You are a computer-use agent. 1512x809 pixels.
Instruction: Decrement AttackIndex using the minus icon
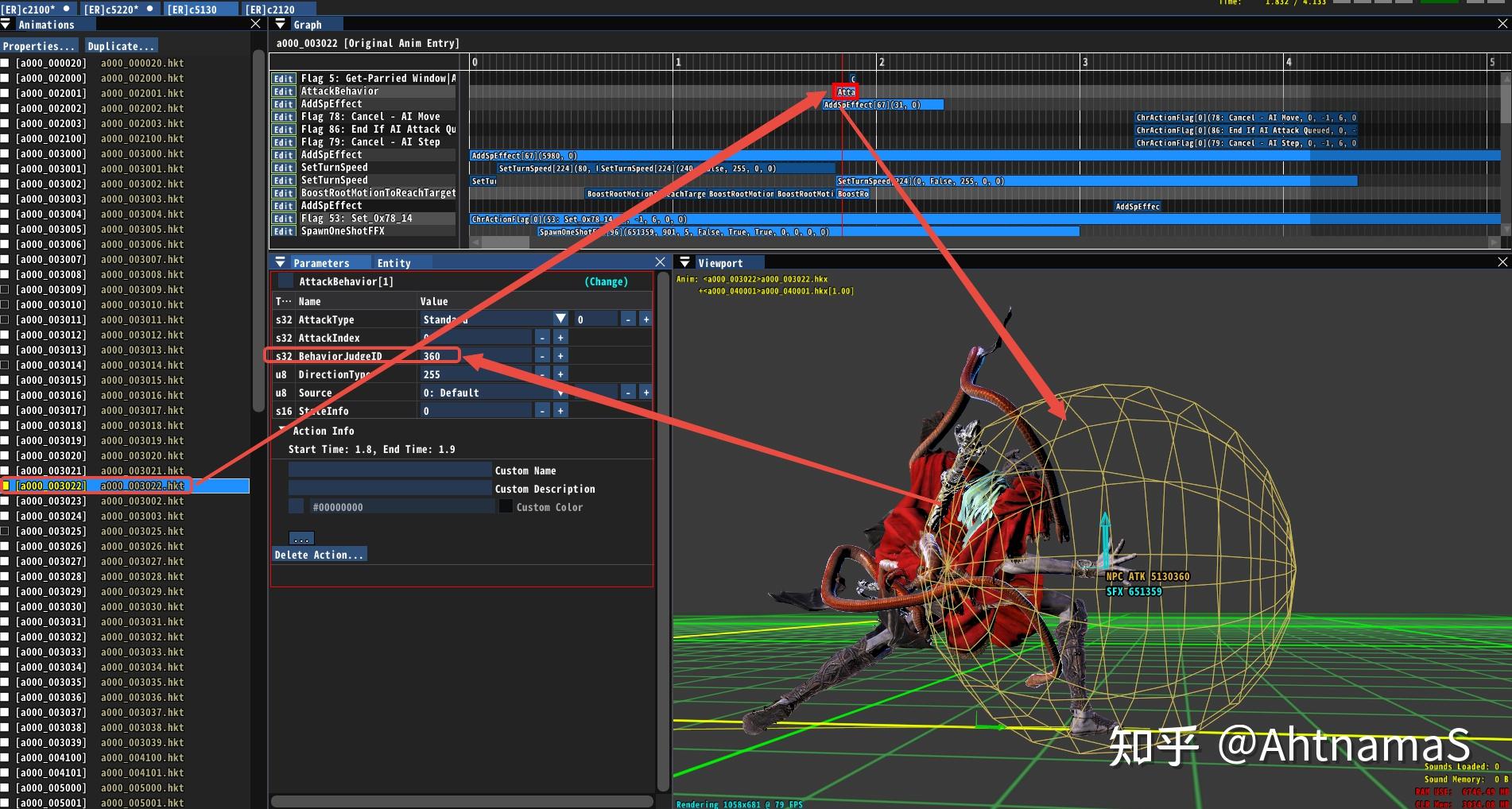point(541,337)
